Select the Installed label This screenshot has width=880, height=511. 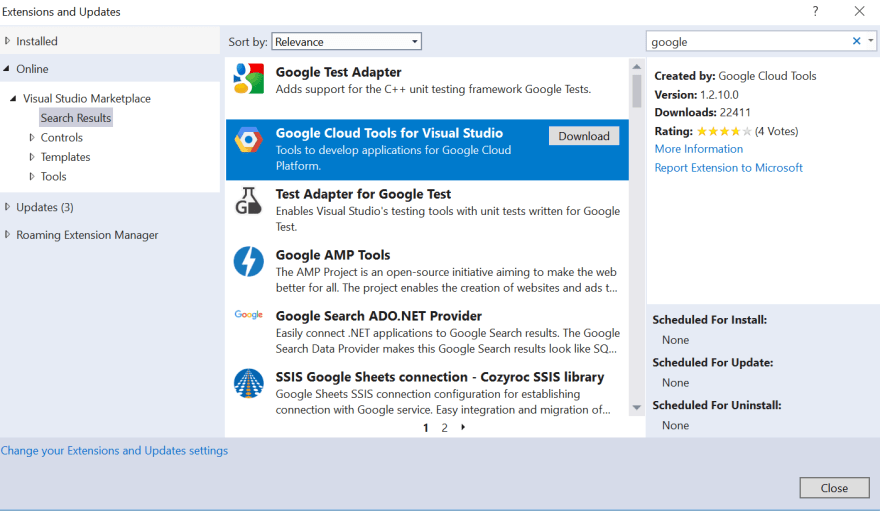(x=36, y=41)
